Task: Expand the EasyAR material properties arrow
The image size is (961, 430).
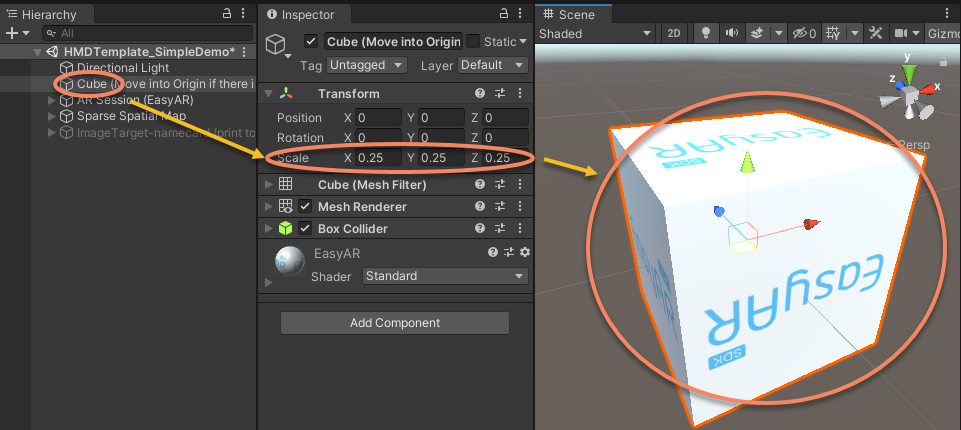Action: 268,282
